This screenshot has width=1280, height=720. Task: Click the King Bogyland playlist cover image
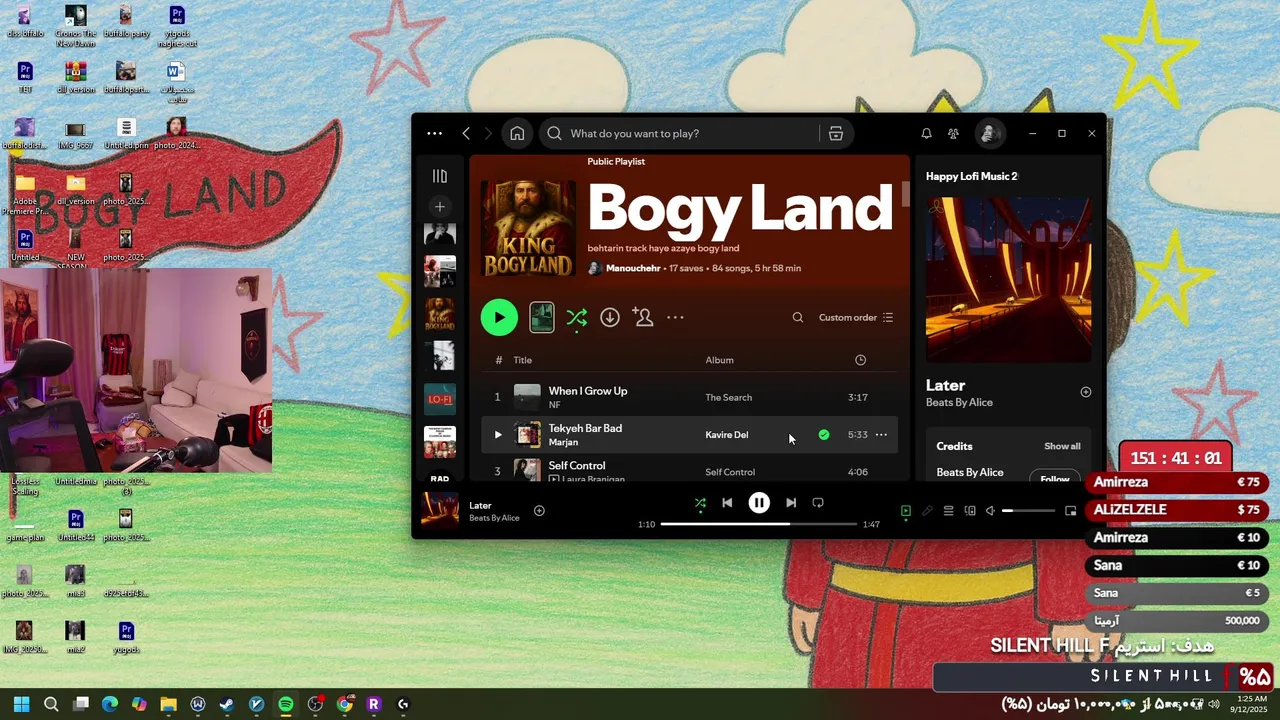point(528,228)
